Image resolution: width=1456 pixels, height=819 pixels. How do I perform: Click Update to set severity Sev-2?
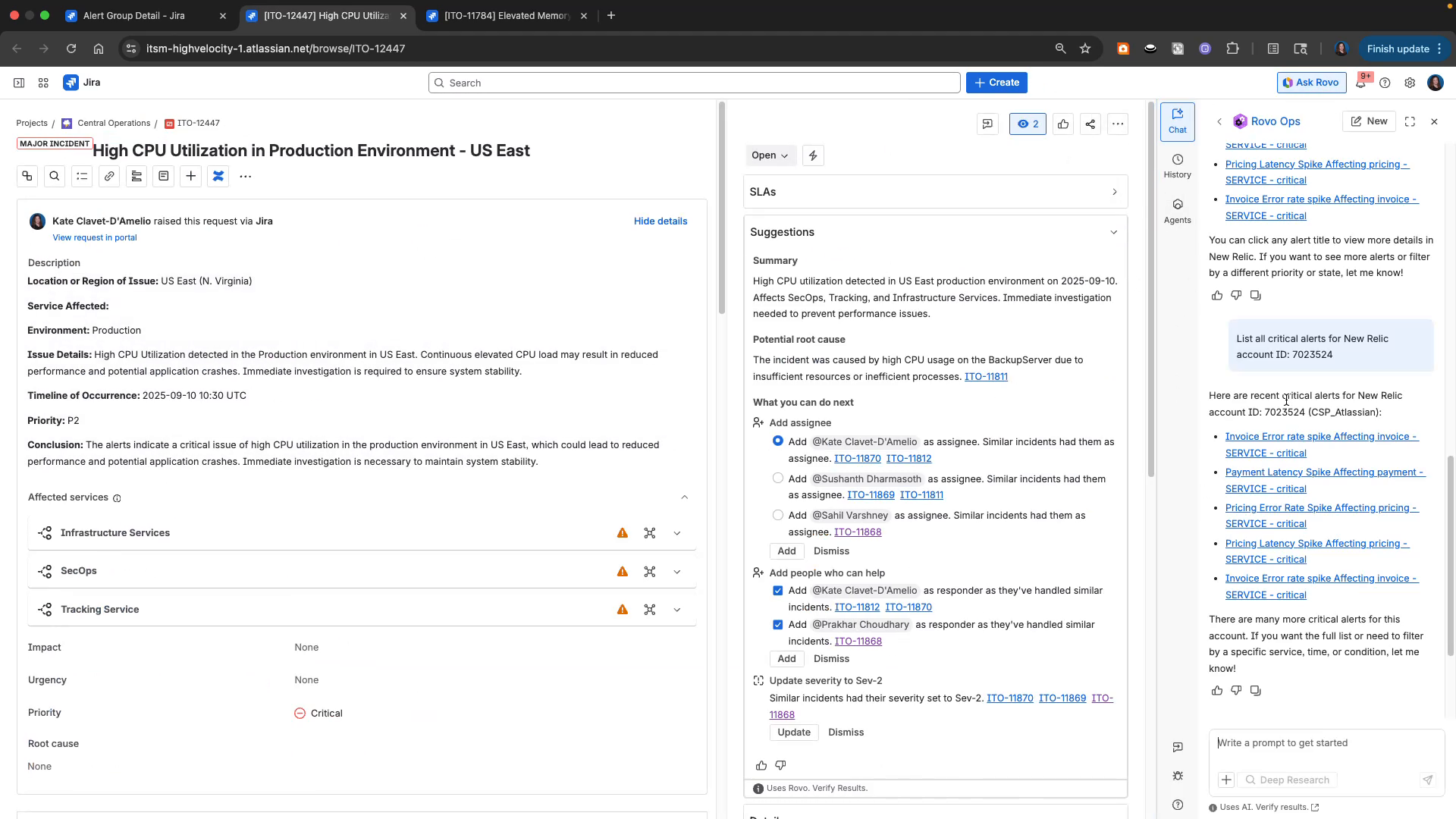793,732
